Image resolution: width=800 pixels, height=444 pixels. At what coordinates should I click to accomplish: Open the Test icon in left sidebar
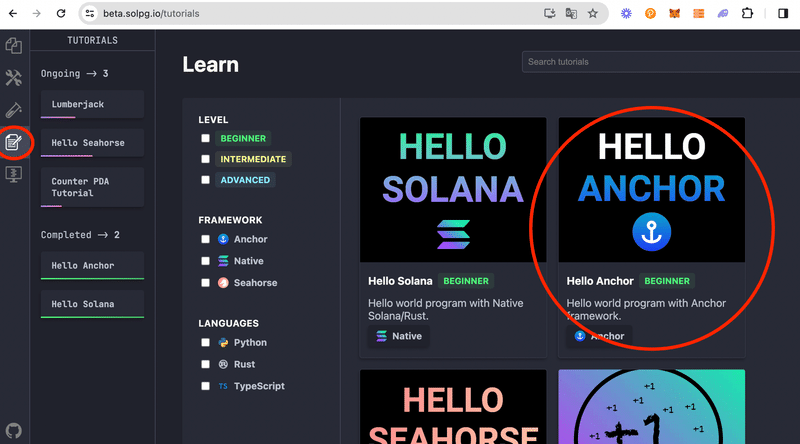(x=14, y=110)
